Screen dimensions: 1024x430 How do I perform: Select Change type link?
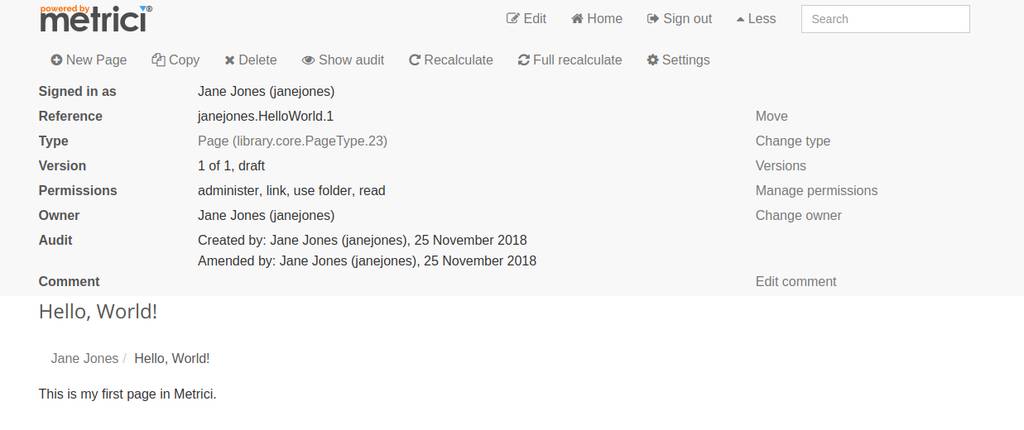[x=793, y=141]
